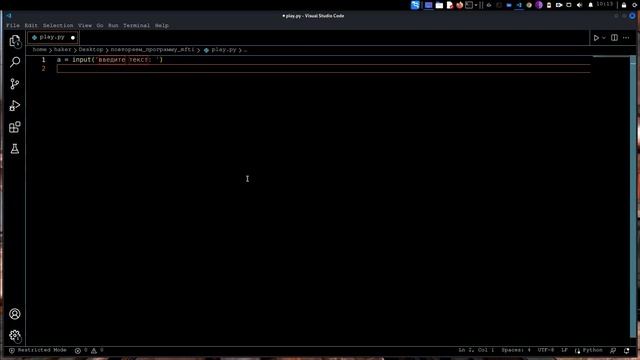Click the empty second editor line

(324, 69)
